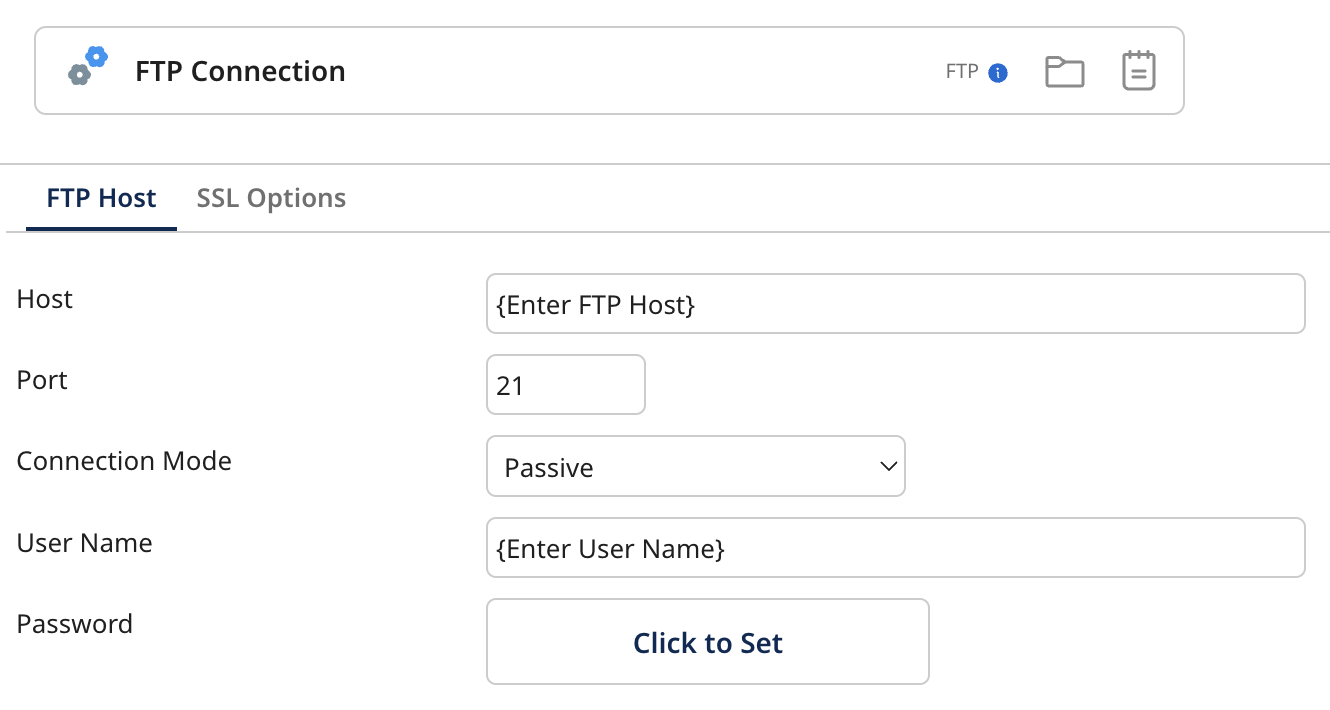This screenshot has width=1330, height=710.
Task: Switch to the SSL Options tab
Action: pyautogui.click(x=271, y=198)
